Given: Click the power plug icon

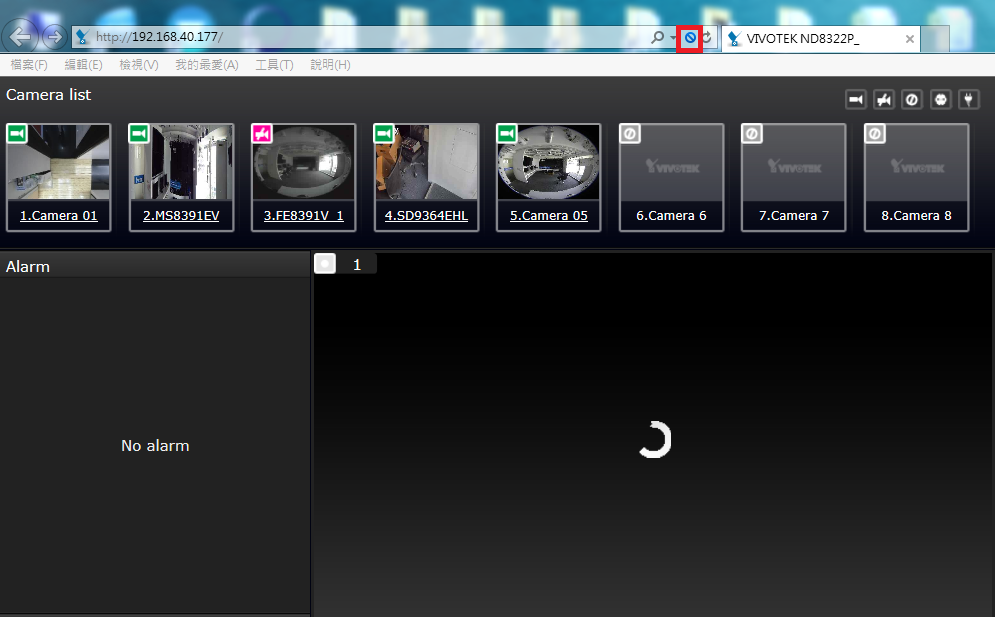Looking at the screenshot, I should click(x=968, y=99).
